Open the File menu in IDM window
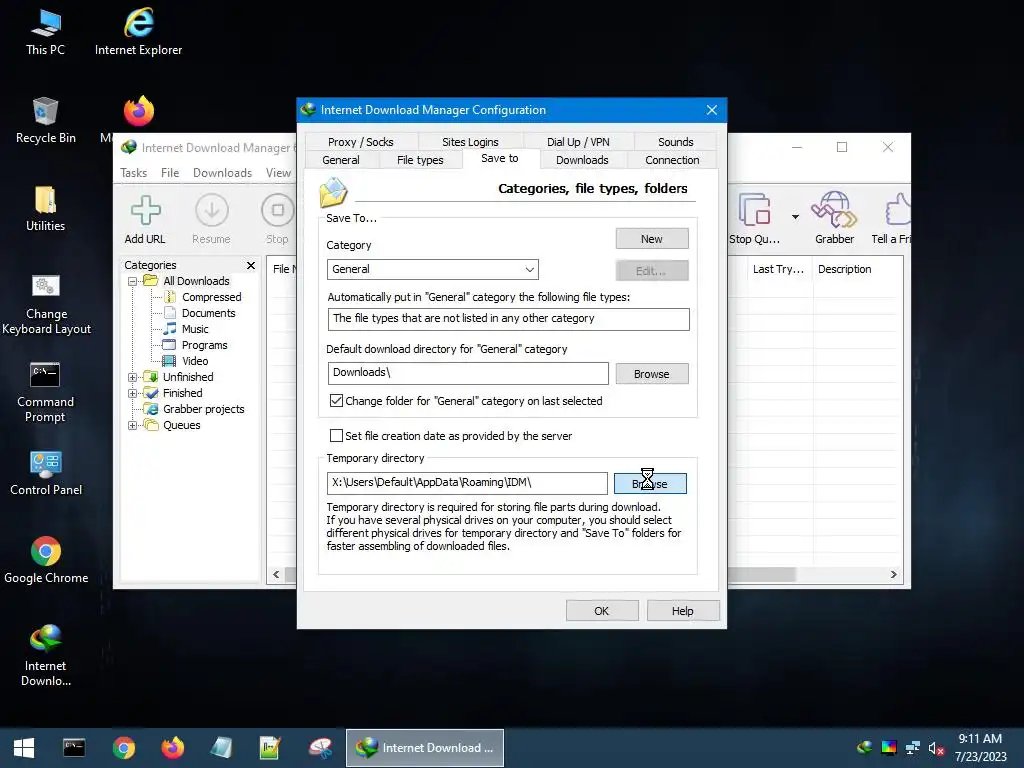1024x768 pixels. (x=170, y=173)
